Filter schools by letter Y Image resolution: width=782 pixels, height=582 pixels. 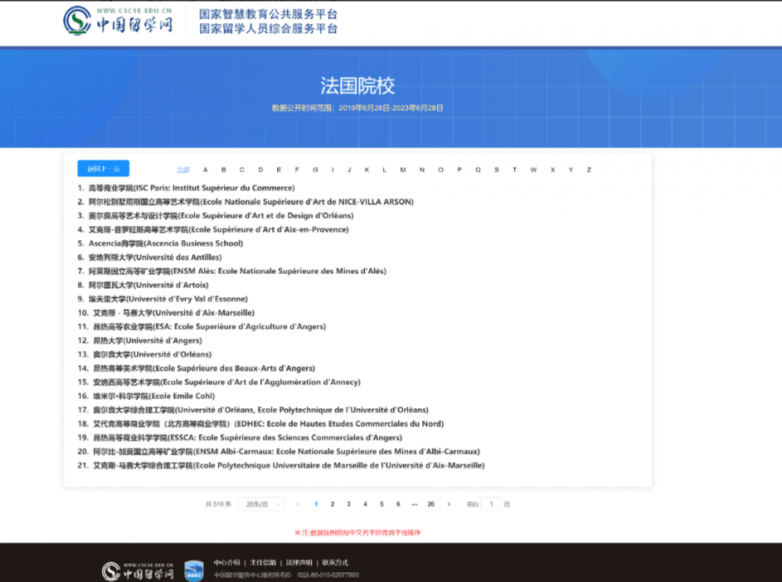click(571, 170)
